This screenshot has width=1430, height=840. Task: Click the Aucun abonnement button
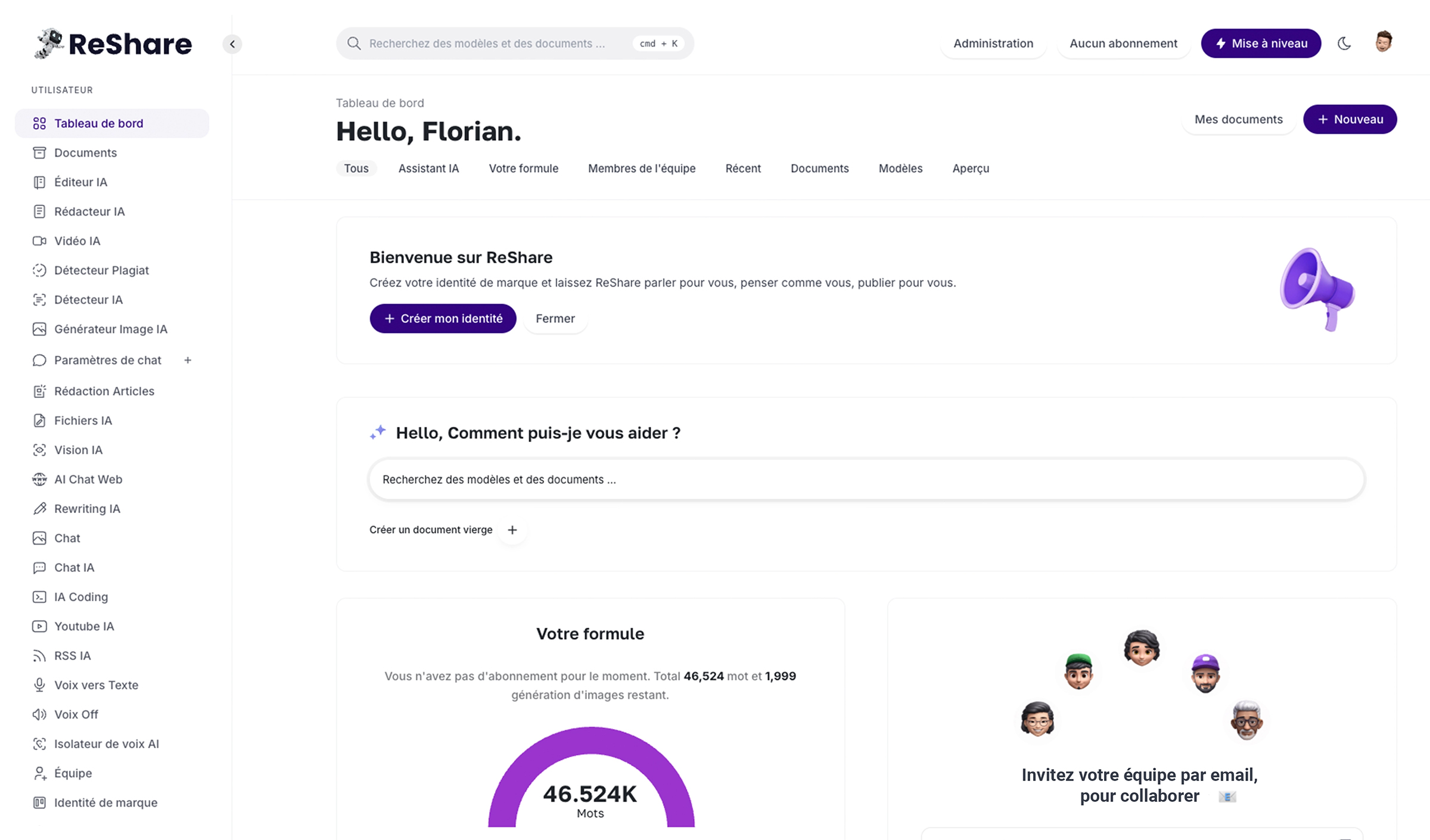(x=1123, y=43)
